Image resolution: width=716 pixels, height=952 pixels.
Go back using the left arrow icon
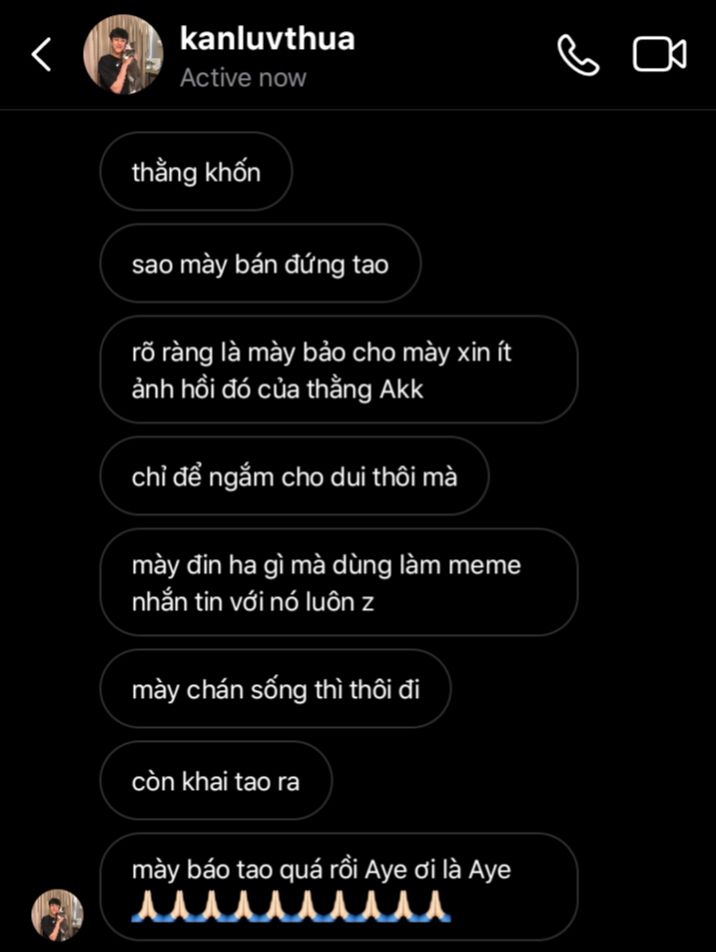pyautogui.click(x=41, y=55)
